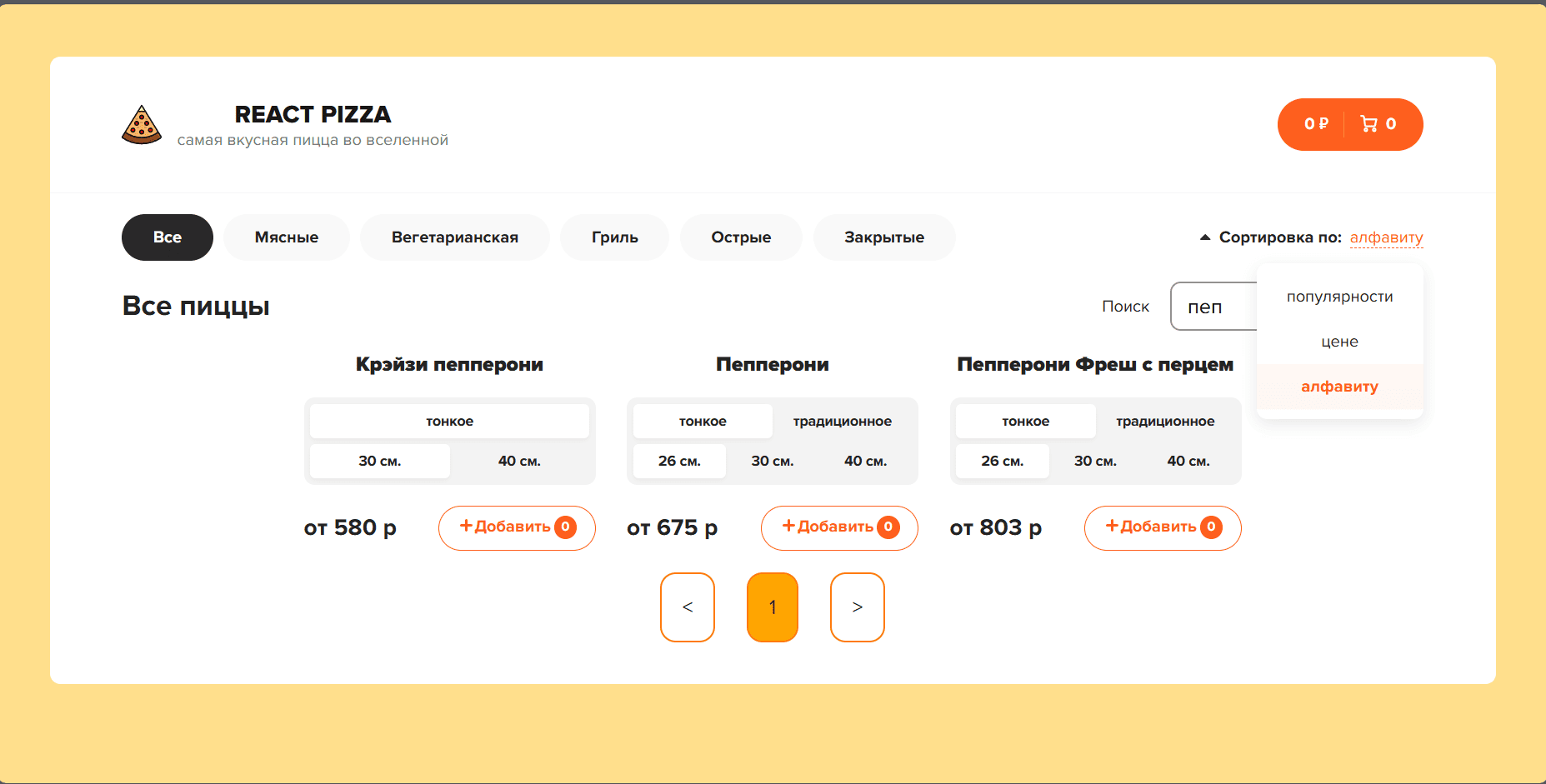The height and width of the screenshot is (784, 1546).
Task: Click the 0 ₽ cart total
Action: (x=1316, y=124)
